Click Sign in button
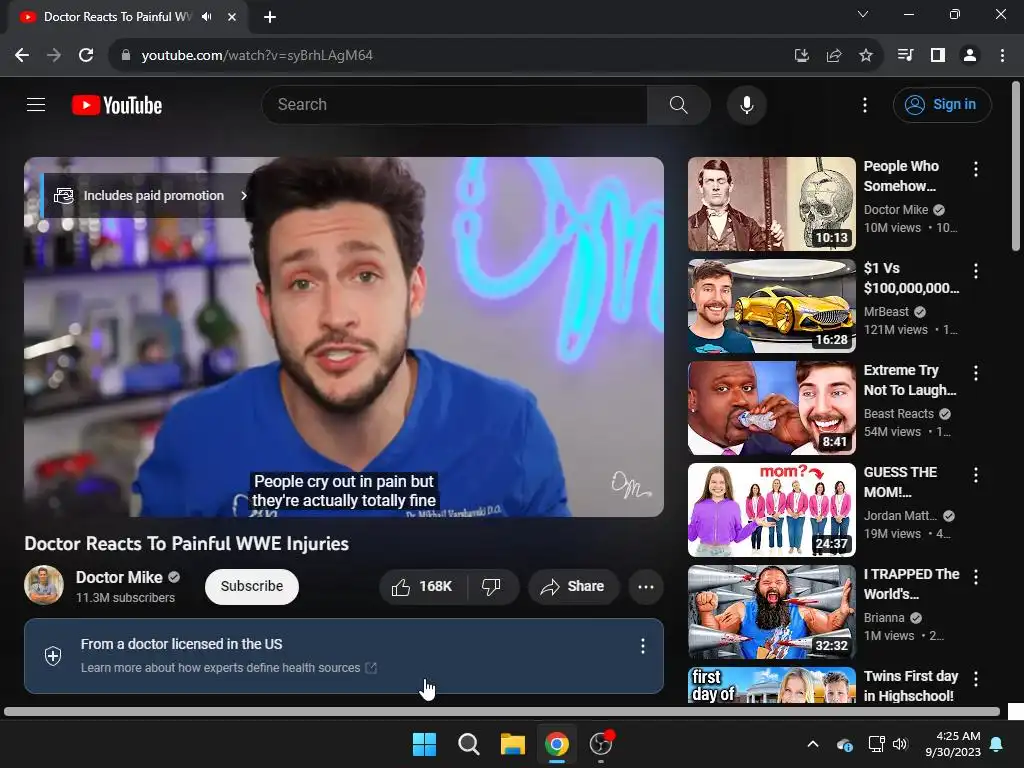This screenshot has width=1024, height=768. tap(942, 104)
